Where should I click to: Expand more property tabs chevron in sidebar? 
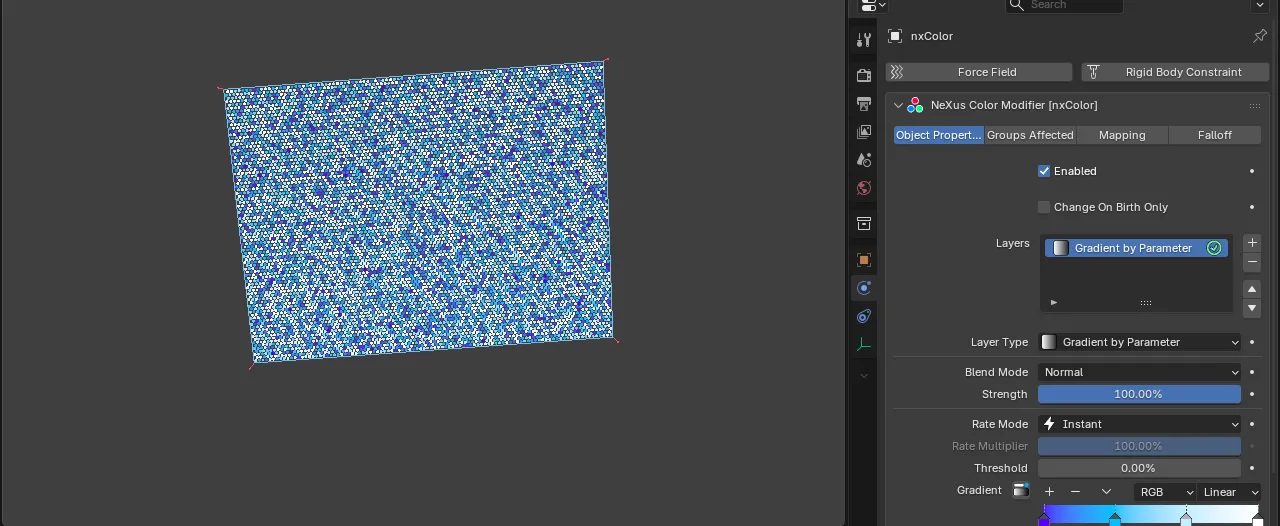point(864,376)
